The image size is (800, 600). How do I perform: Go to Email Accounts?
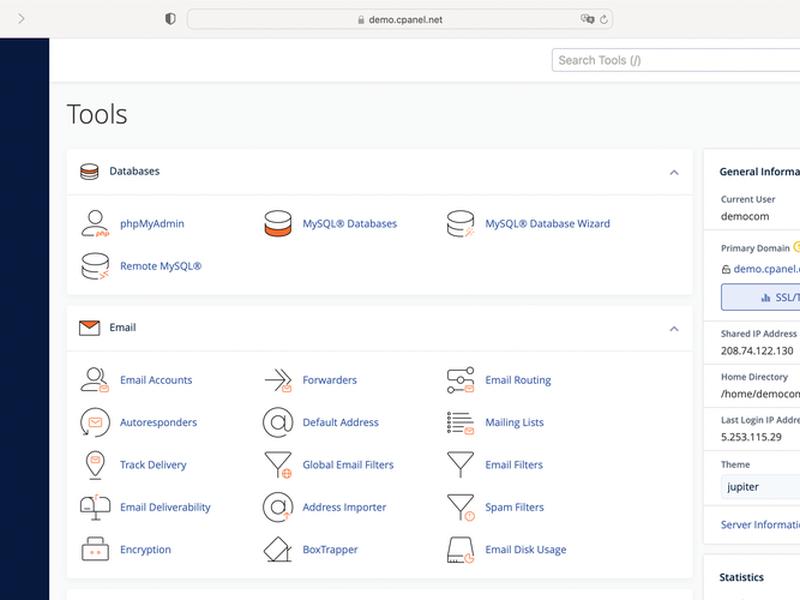click(156, 380)
